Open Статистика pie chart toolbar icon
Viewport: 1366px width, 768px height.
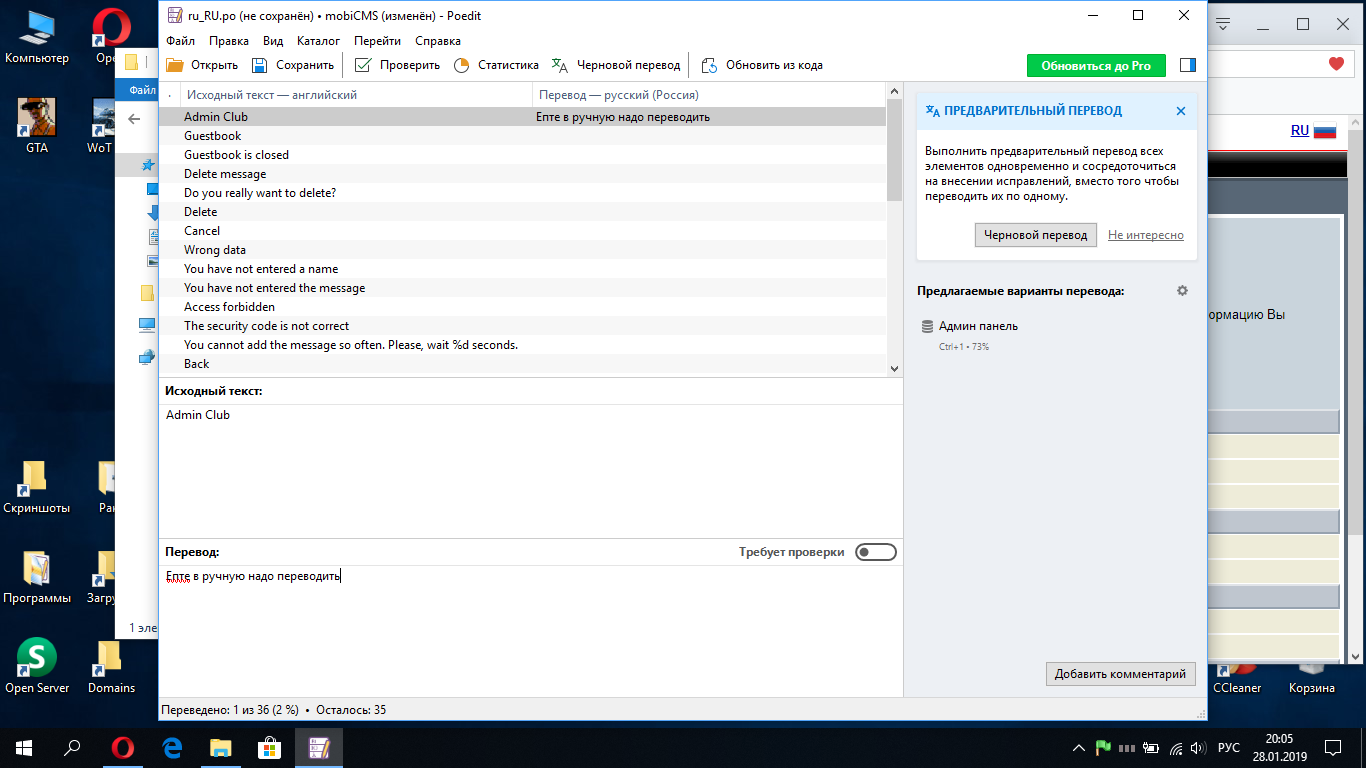(x=461, y=65)
